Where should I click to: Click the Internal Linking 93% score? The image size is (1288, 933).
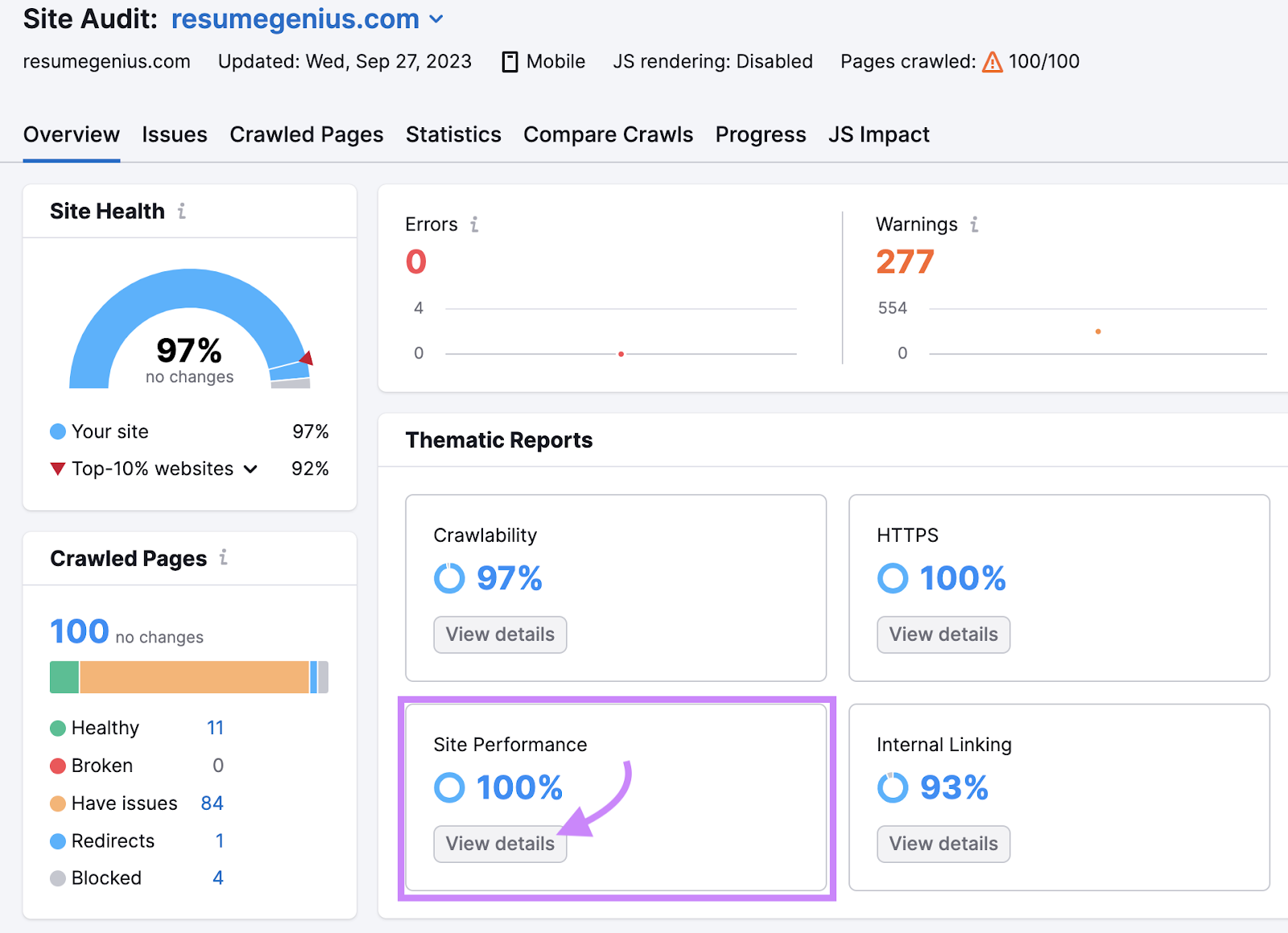954,787
